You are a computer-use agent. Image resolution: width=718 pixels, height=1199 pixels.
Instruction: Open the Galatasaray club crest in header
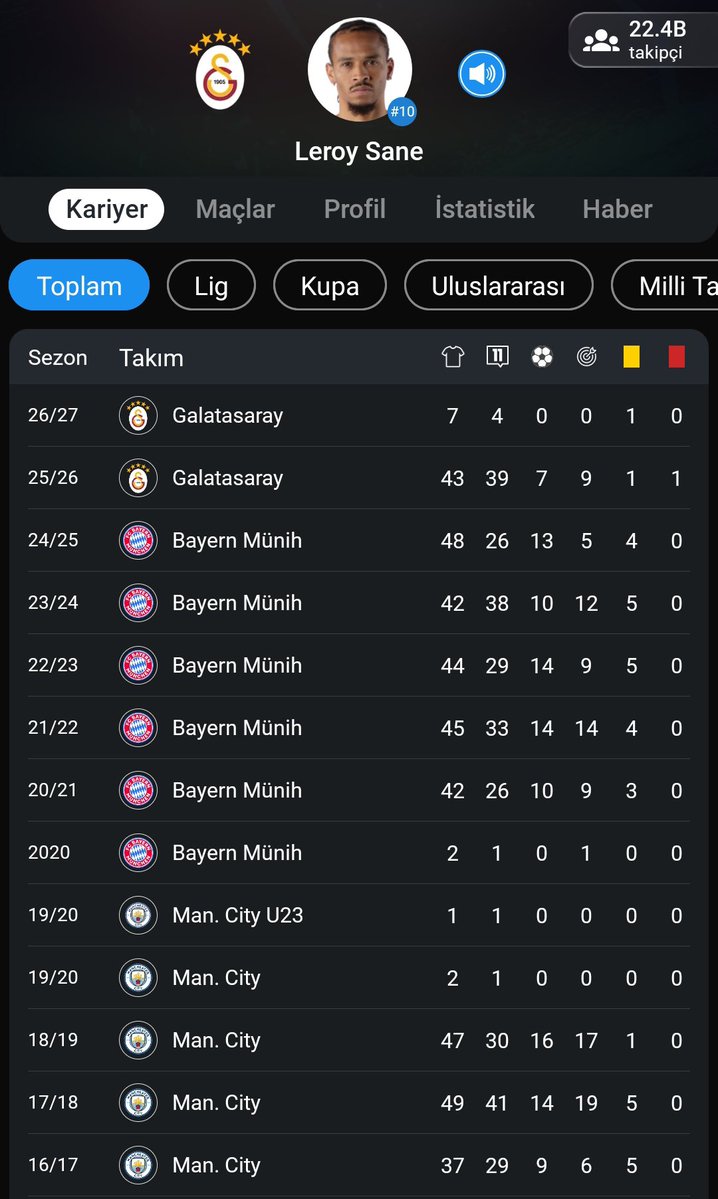(220, 70)
